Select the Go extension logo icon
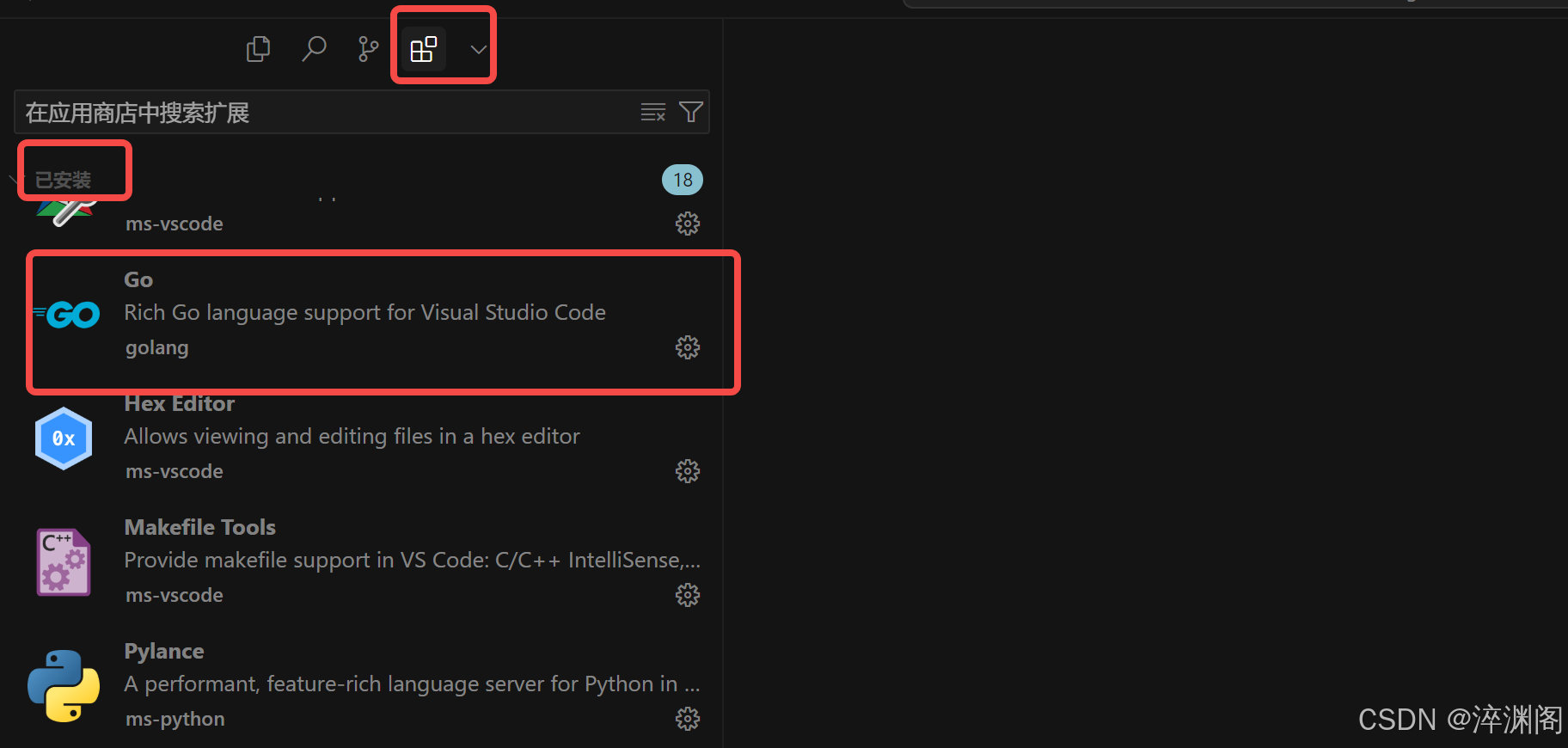The image size is (1568, 748). (x=66, y=315)
